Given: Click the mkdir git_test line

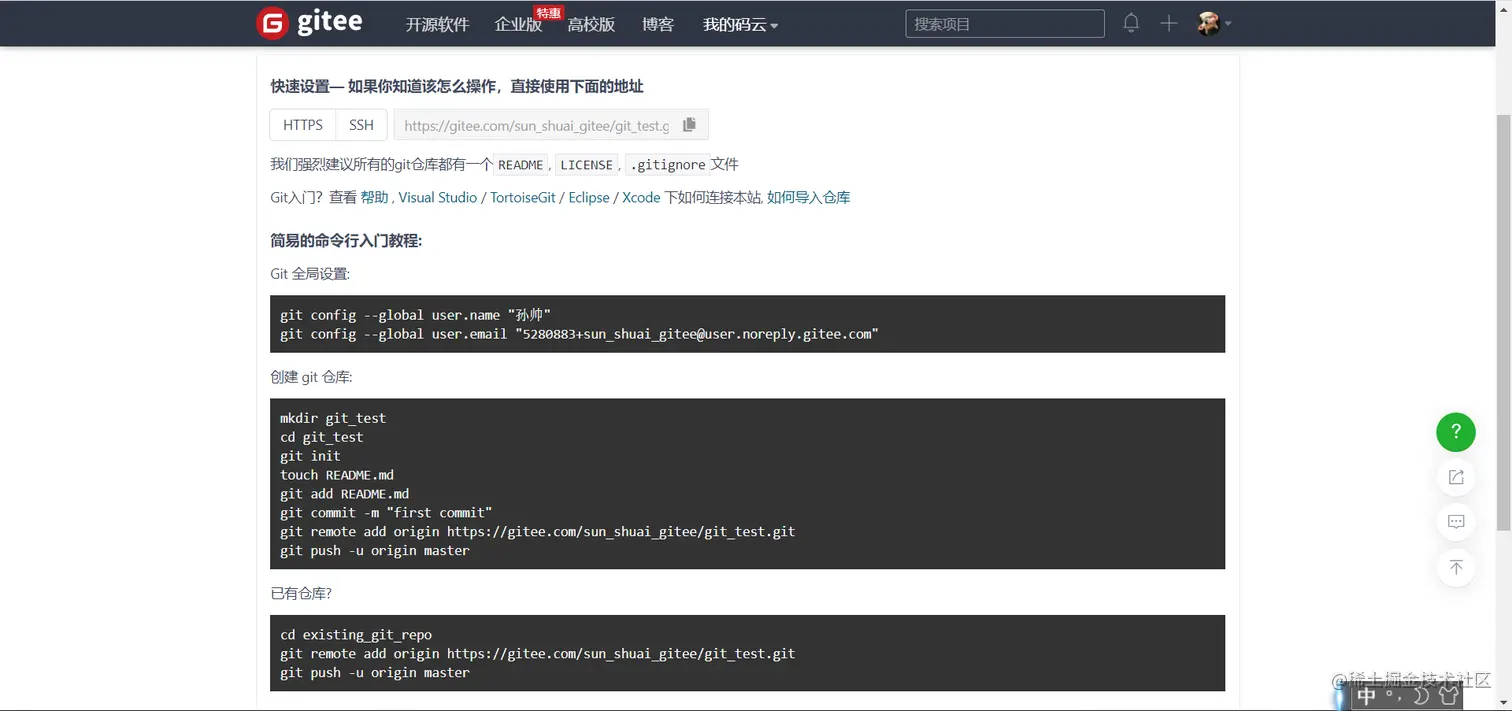Looking at the screenshot, I should (x=333, y=418).
